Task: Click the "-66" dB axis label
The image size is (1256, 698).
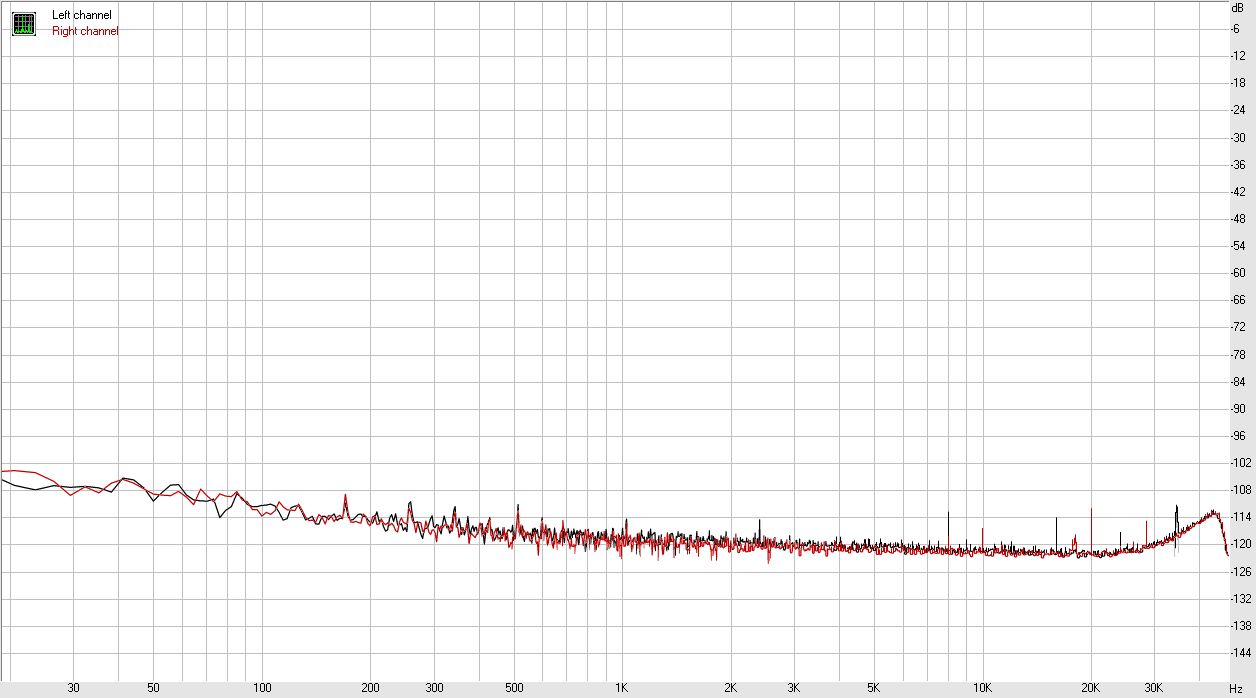Action: tap(1238, 300)
